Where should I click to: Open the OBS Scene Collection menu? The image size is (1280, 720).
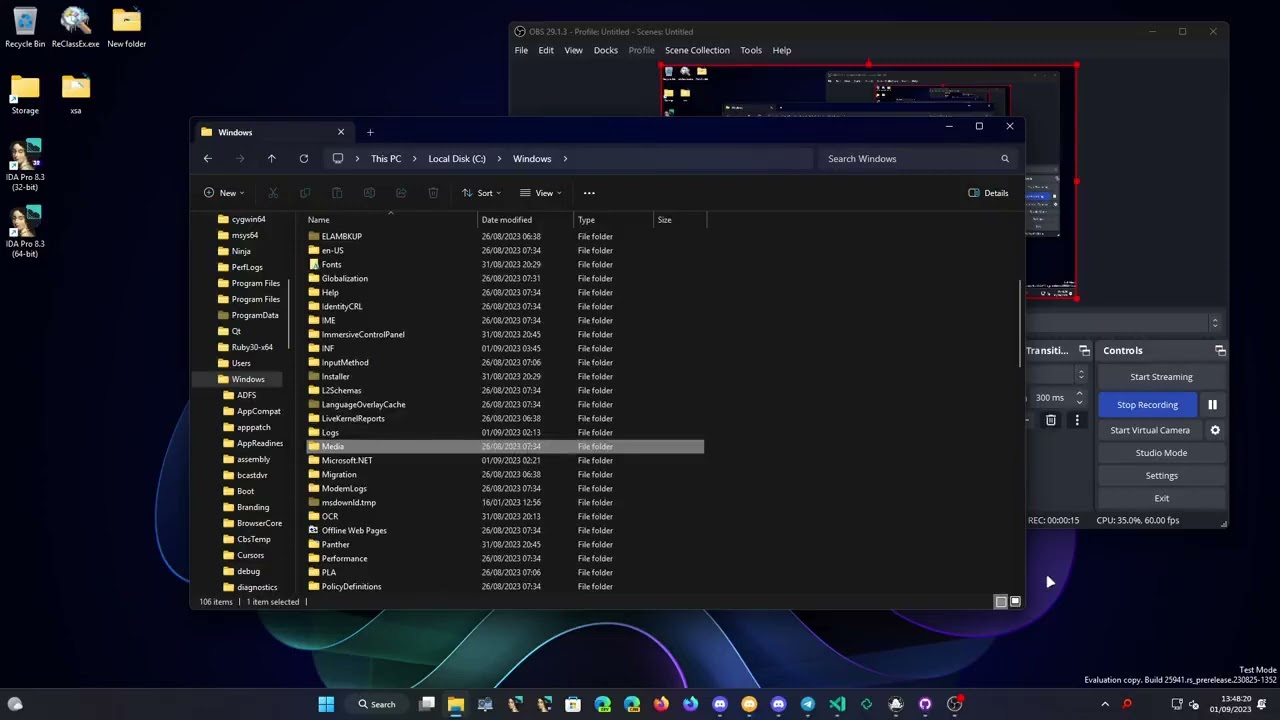pos(697,50)
